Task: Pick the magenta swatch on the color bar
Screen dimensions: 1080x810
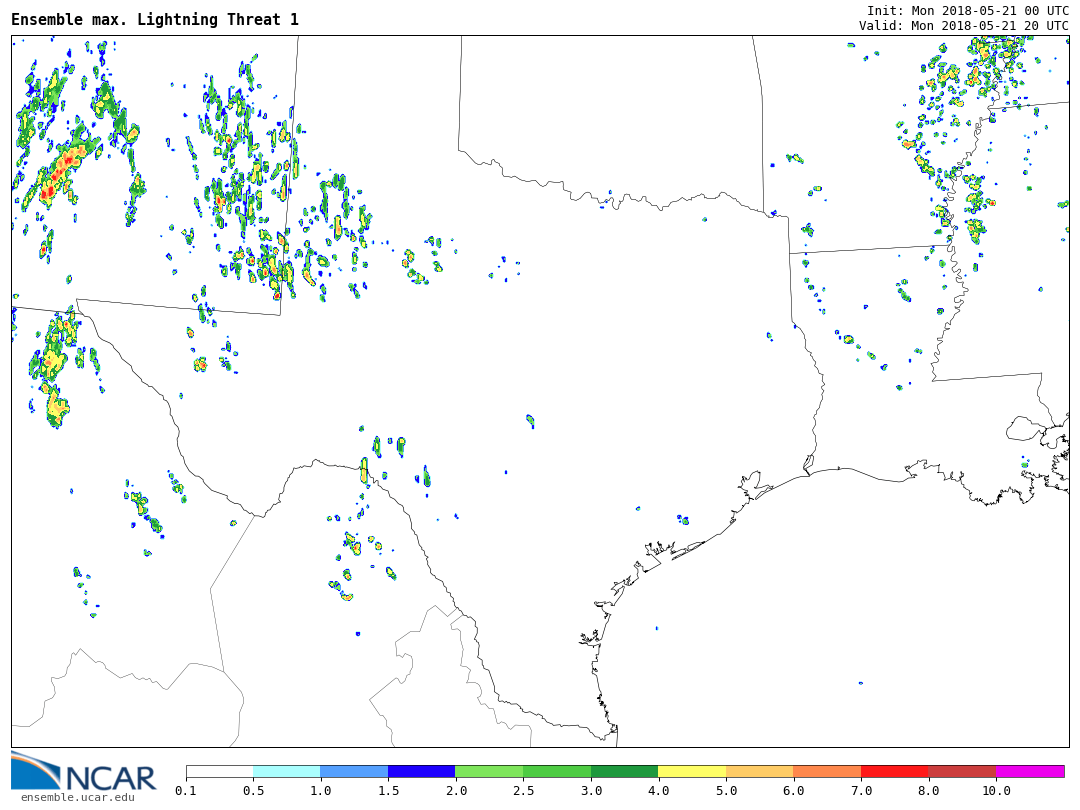Action: coord(1030,772)
